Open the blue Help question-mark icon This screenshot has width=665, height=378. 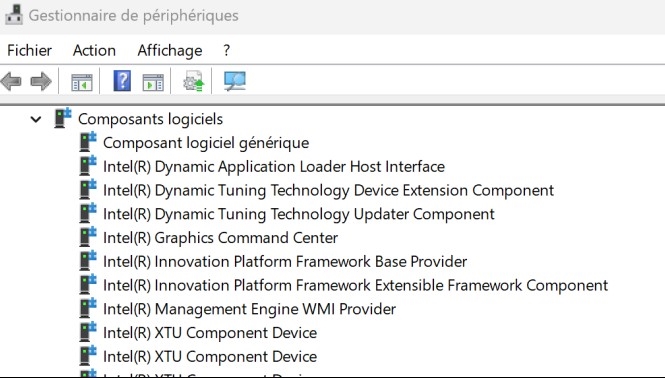click(122, 81)
